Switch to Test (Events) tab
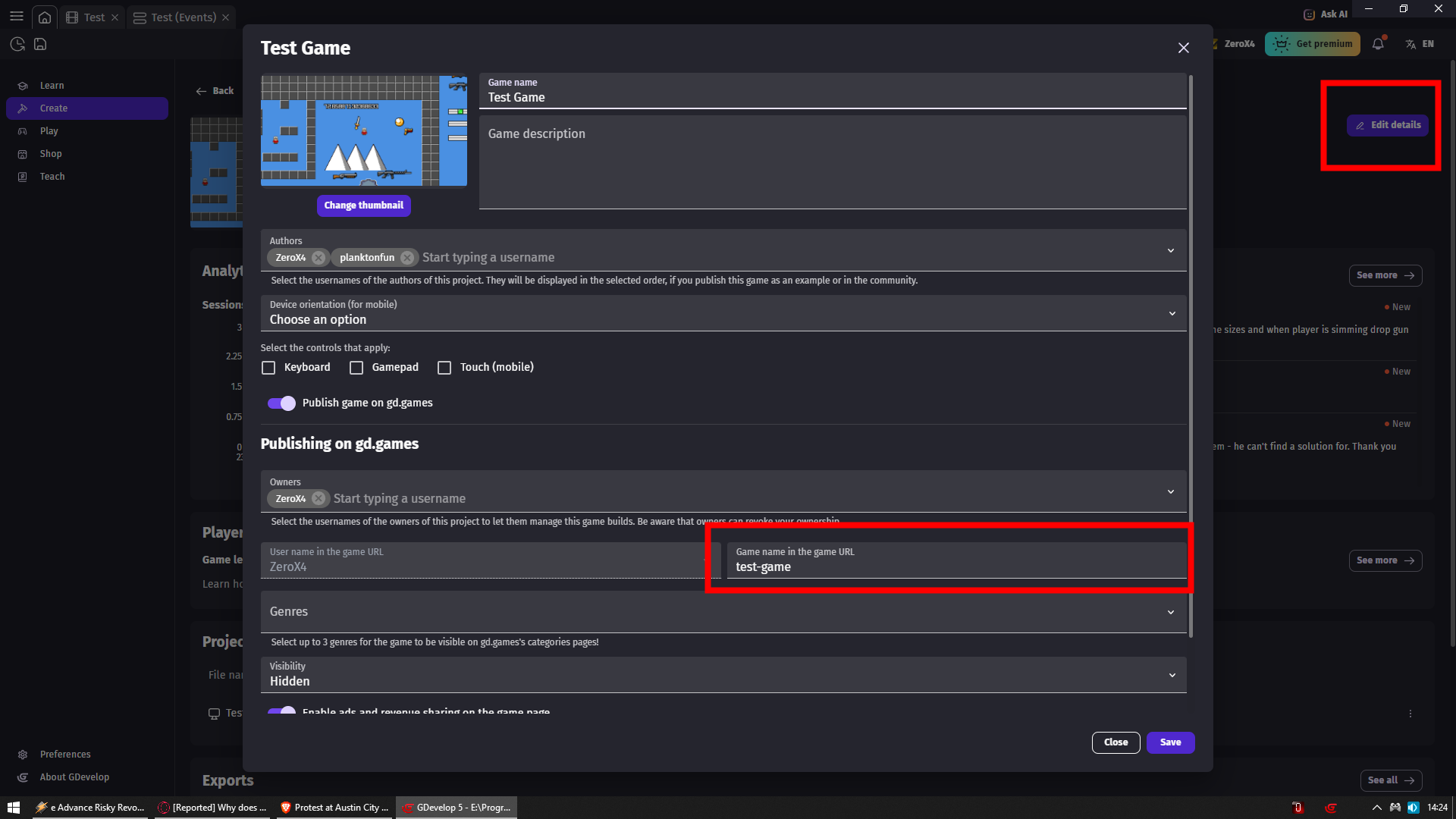The image size is (1456, 819). coord(183,17)
